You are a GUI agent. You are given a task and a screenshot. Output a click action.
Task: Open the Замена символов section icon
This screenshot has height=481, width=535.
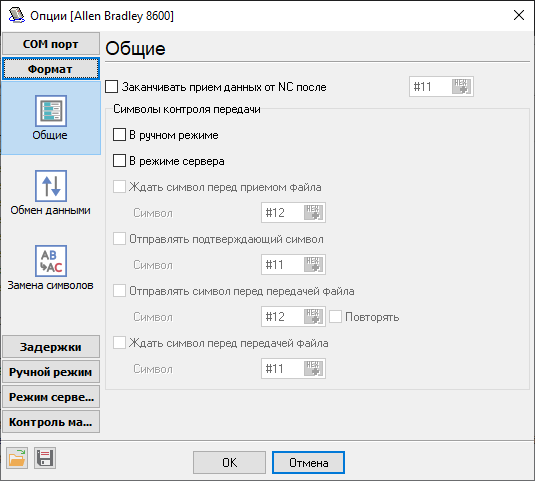coord(51,261)
